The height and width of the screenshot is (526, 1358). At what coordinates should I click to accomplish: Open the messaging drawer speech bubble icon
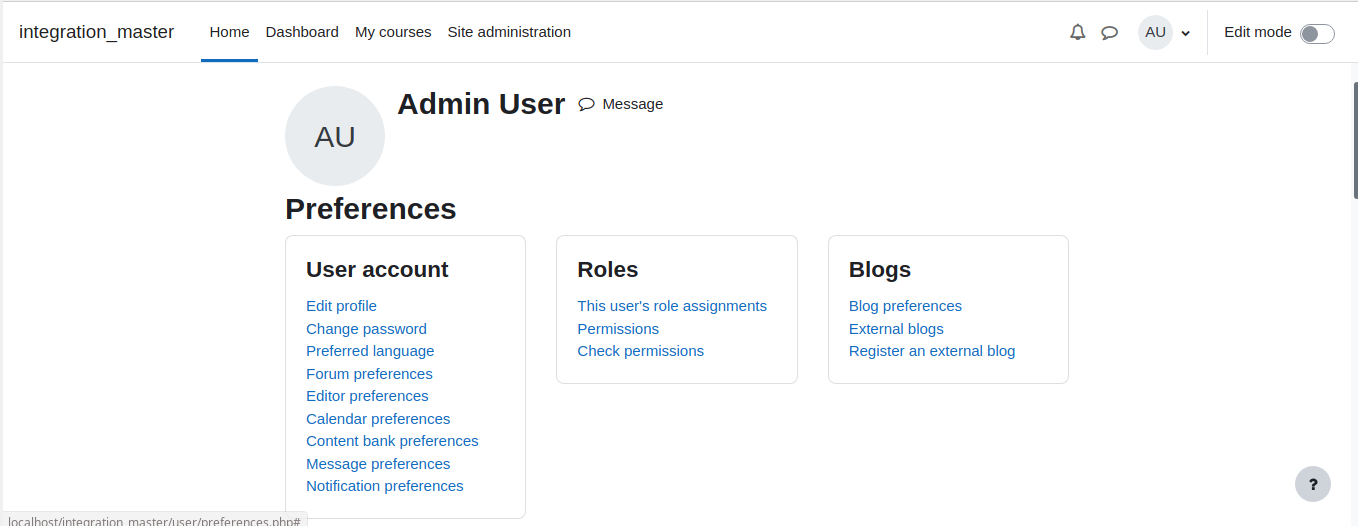[x=1109, y=32]
